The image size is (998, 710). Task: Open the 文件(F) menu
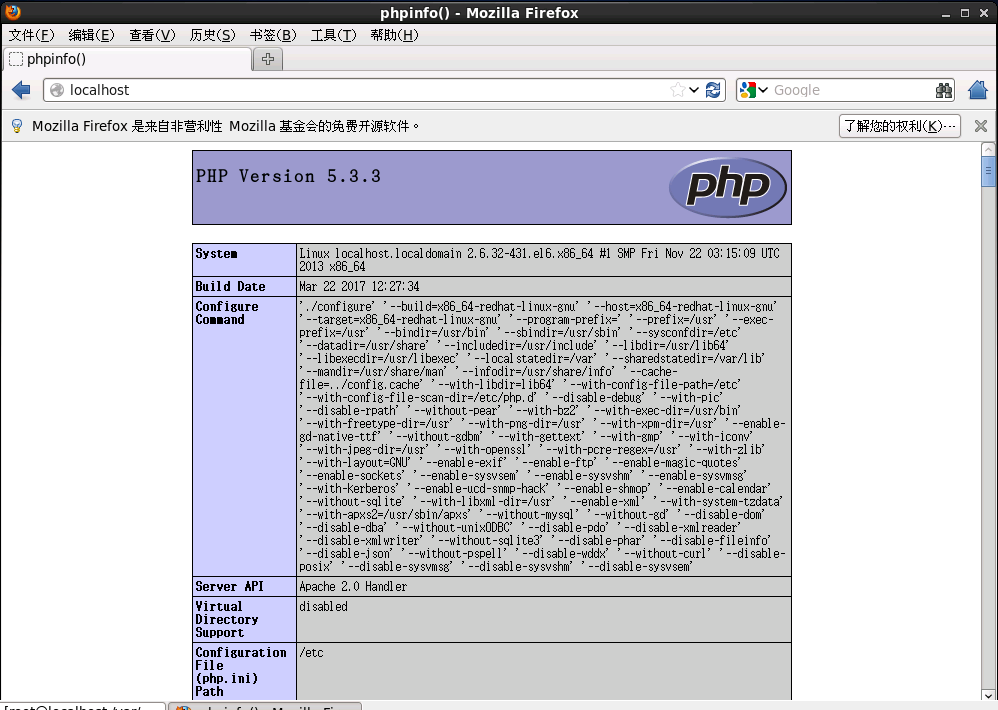click(x=31, y=35)
